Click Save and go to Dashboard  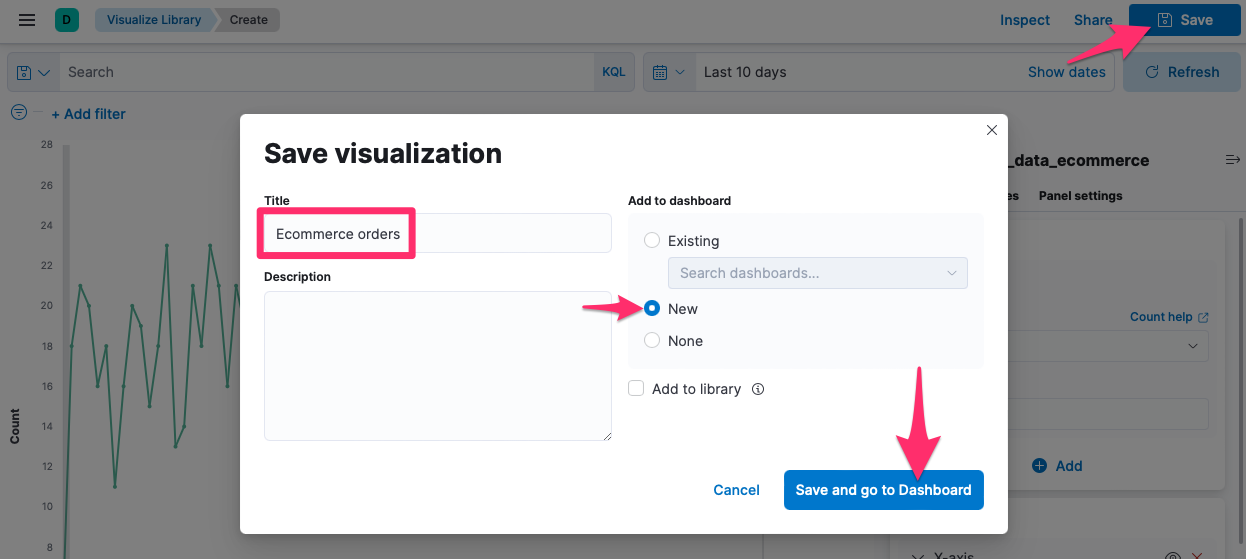click(884, 490)
